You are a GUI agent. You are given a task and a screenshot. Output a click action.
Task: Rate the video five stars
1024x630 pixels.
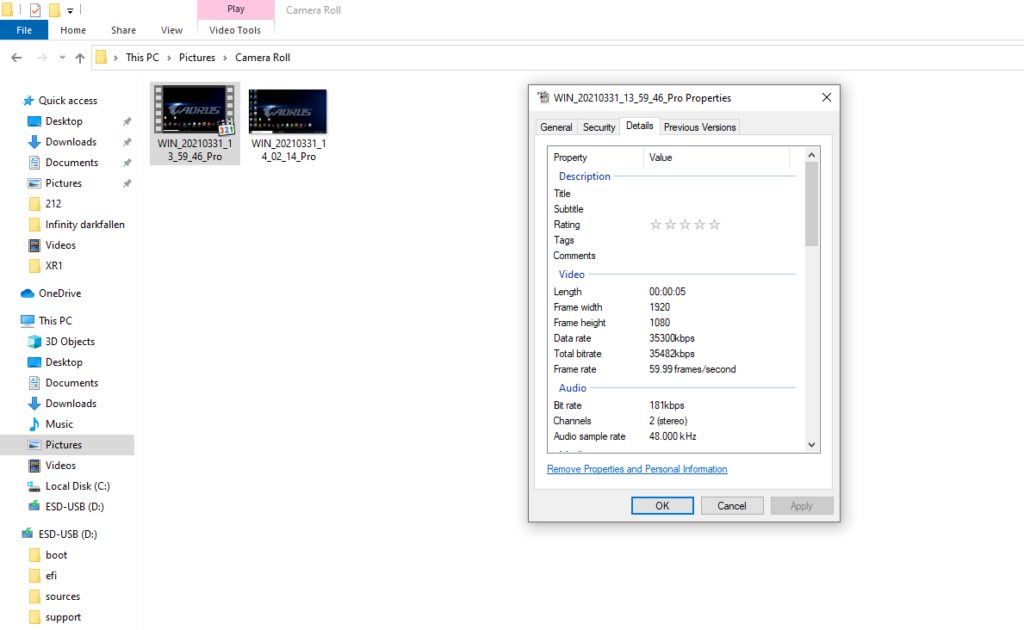(714, 225)
